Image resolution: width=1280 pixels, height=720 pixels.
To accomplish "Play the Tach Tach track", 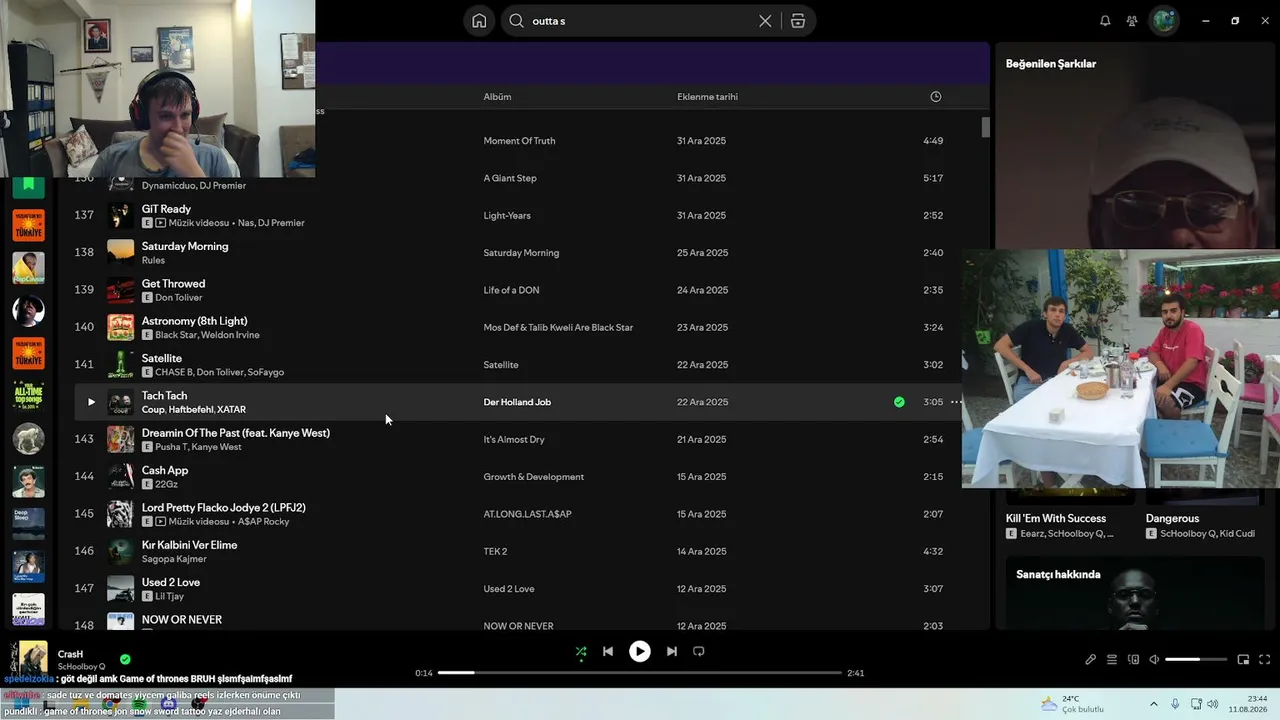I will 91,402.
